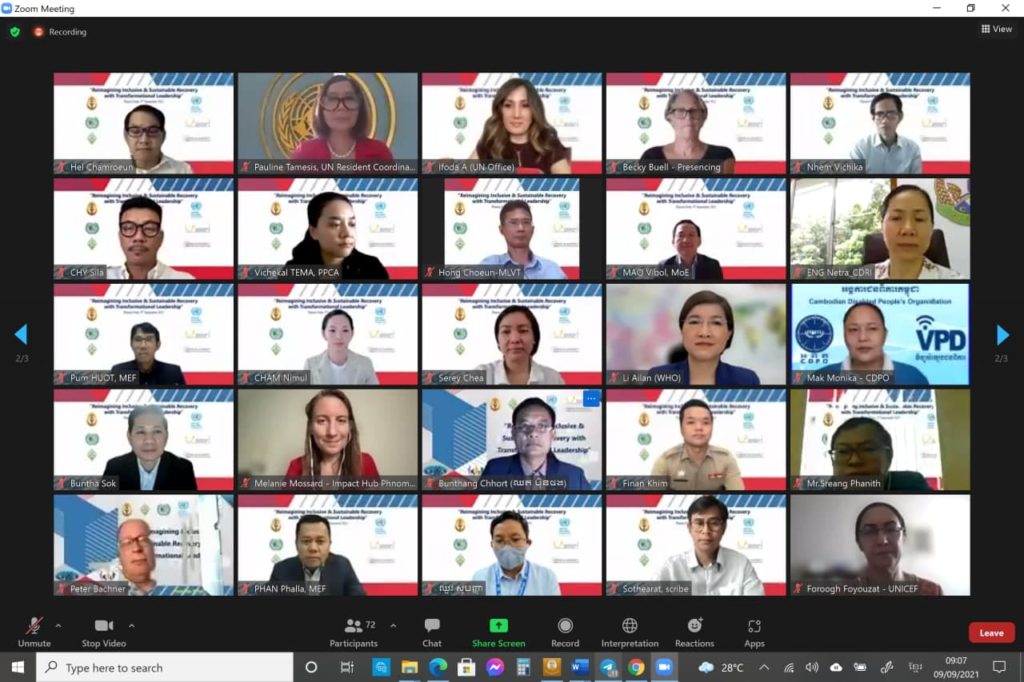1024x682 pixels.
Task: Select Mak Monika - CDPO video tile
Action: 880,334
